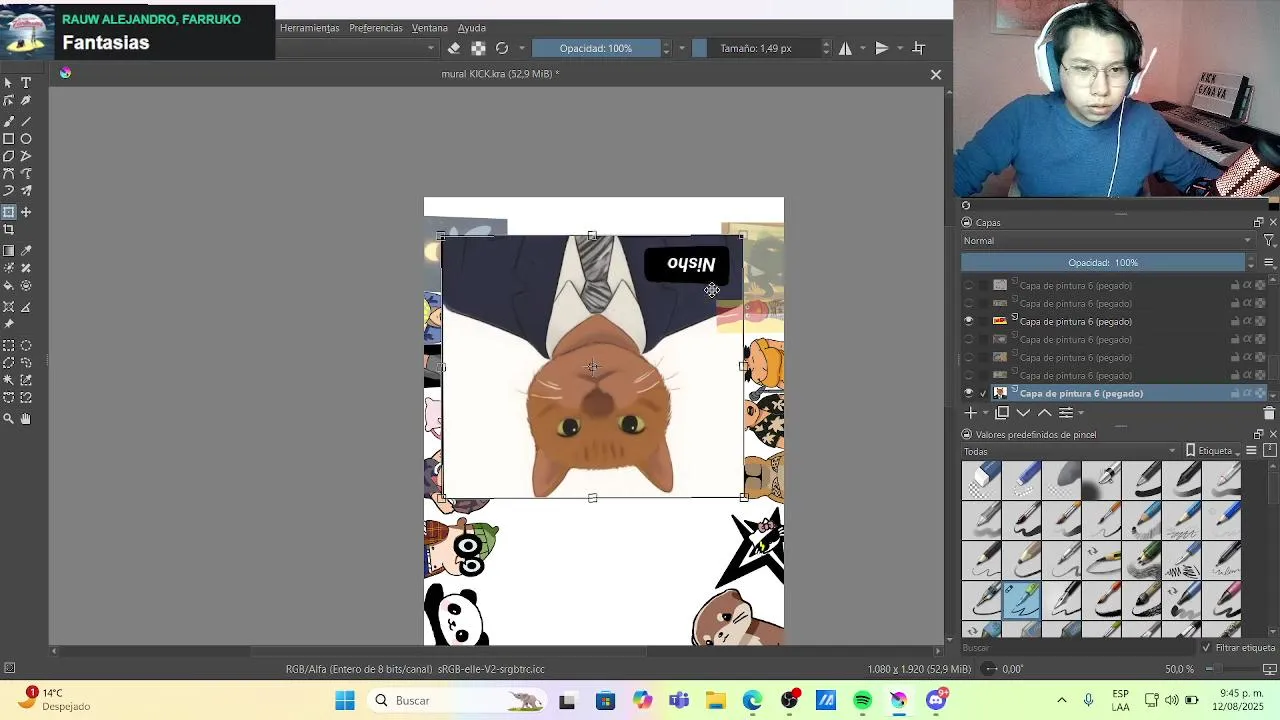Image resolution: width=1280 pixels, height=720 pixels.
Task: Select the Rectangle tool
Action: [x=9, y=138]
